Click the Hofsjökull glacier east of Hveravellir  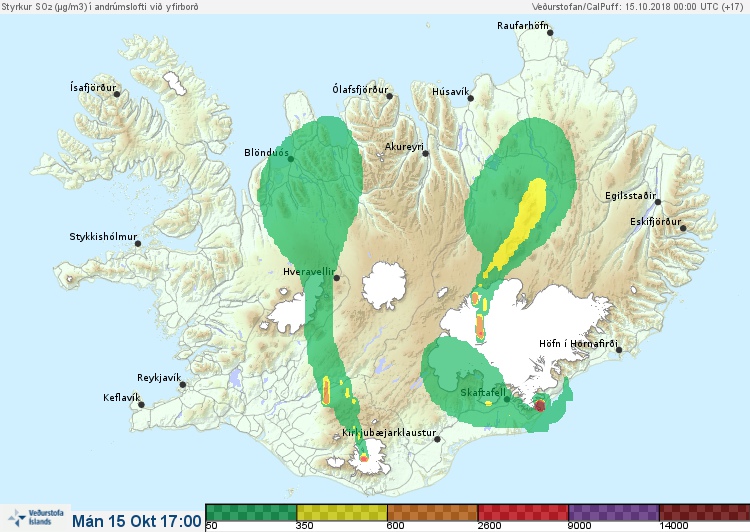384,286
